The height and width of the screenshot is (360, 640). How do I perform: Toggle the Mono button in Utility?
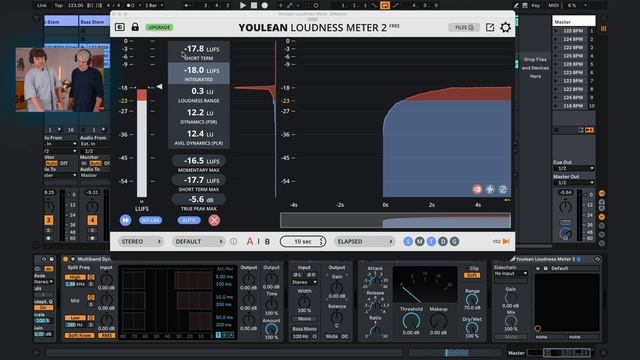pyautogui.click(x=304, y=318)
